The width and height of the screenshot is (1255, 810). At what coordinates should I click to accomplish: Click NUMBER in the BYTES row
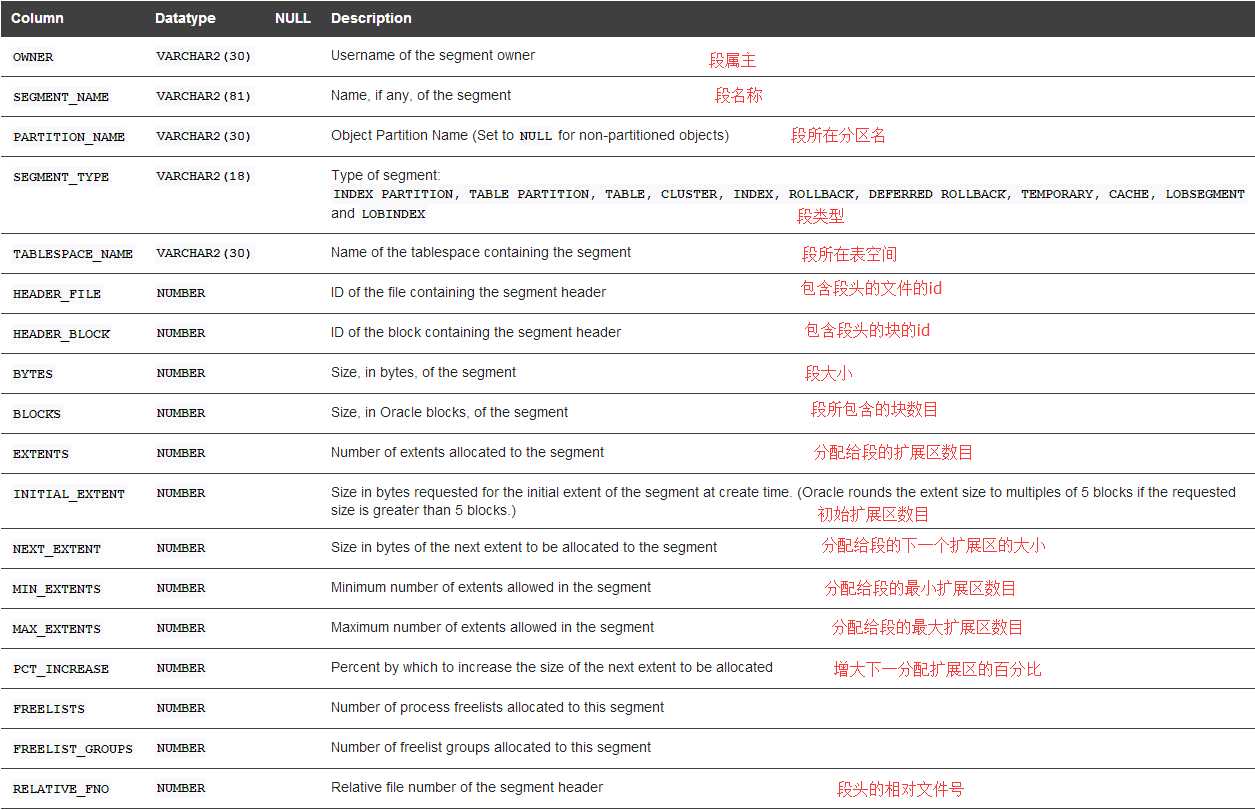181,373
